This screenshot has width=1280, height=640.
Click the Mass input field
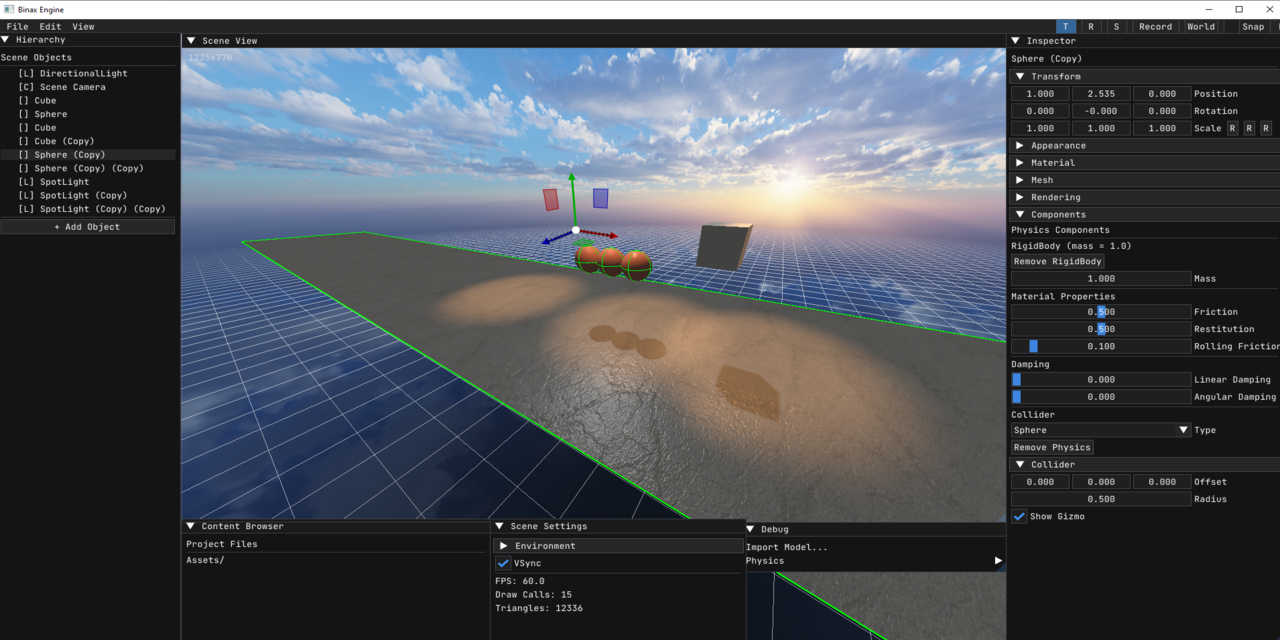tap(1101, 279)
